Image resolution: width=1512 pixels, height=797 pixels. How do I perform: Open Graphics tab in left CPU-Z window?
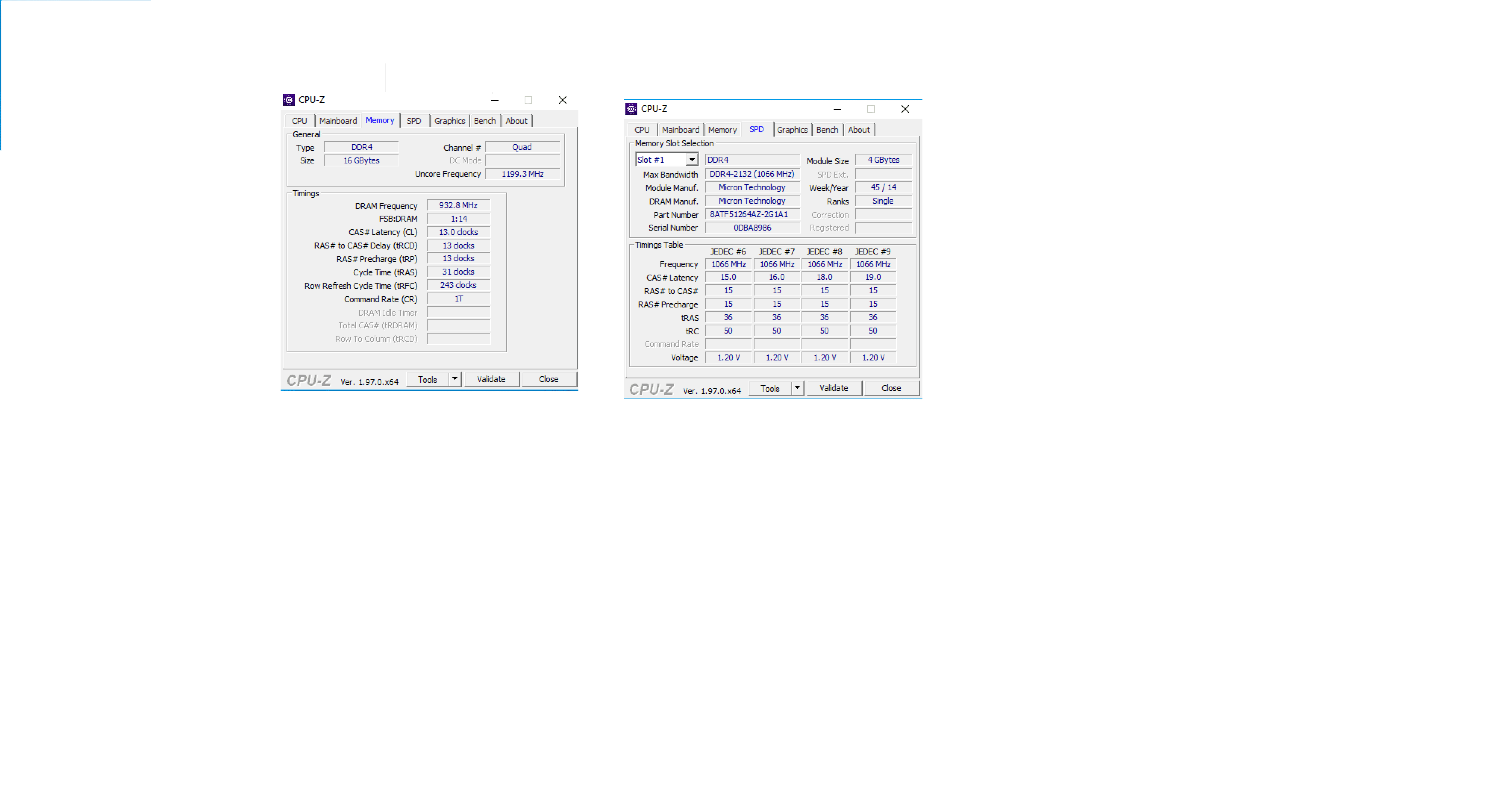(450, 121)
